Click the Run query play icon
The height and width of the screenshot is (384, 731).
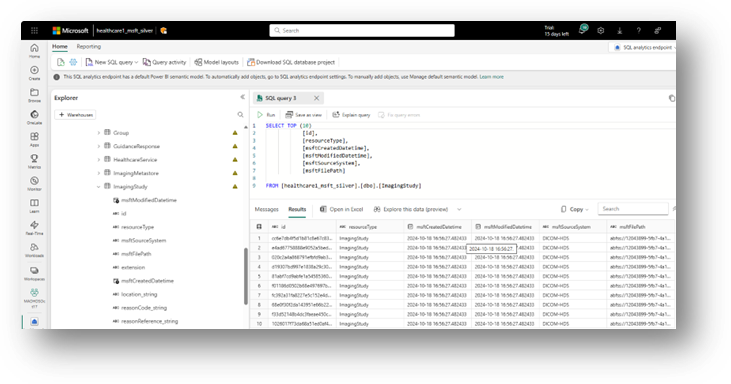point(260,115)
